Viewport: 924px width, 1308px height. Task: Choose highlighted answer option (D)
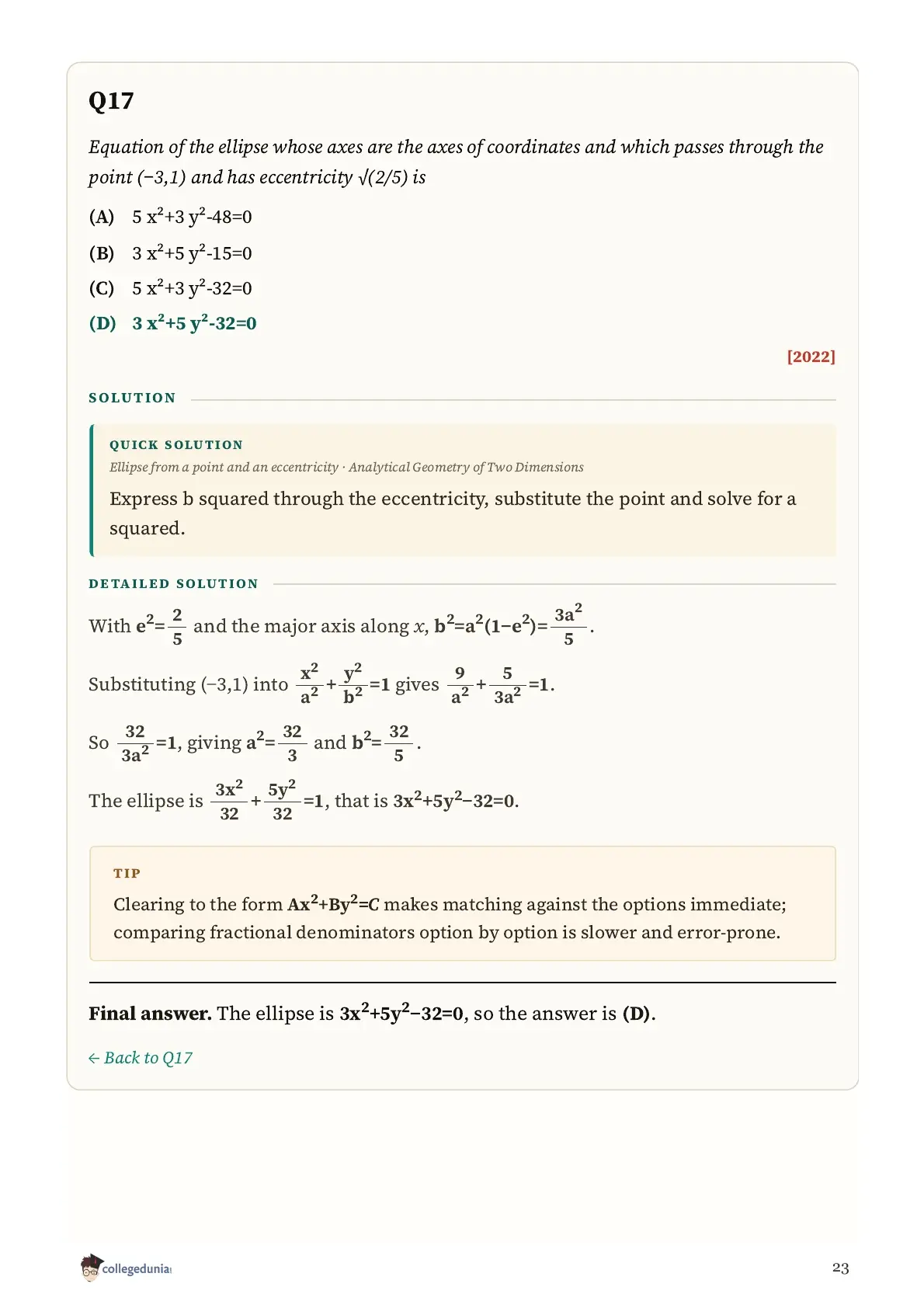tap(173, 323)
